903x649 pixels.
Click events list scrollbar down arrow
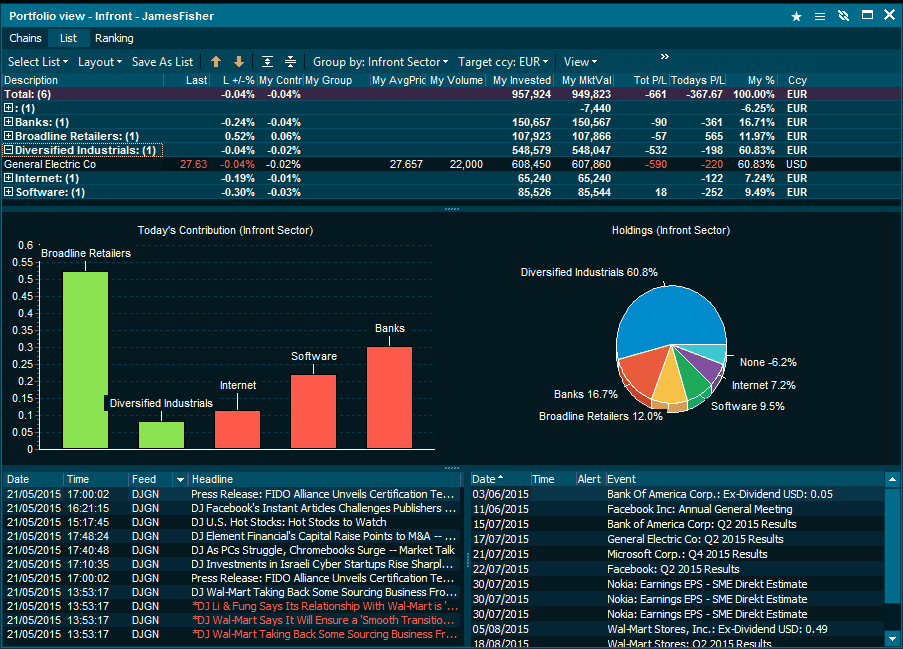tap(892, 639)
